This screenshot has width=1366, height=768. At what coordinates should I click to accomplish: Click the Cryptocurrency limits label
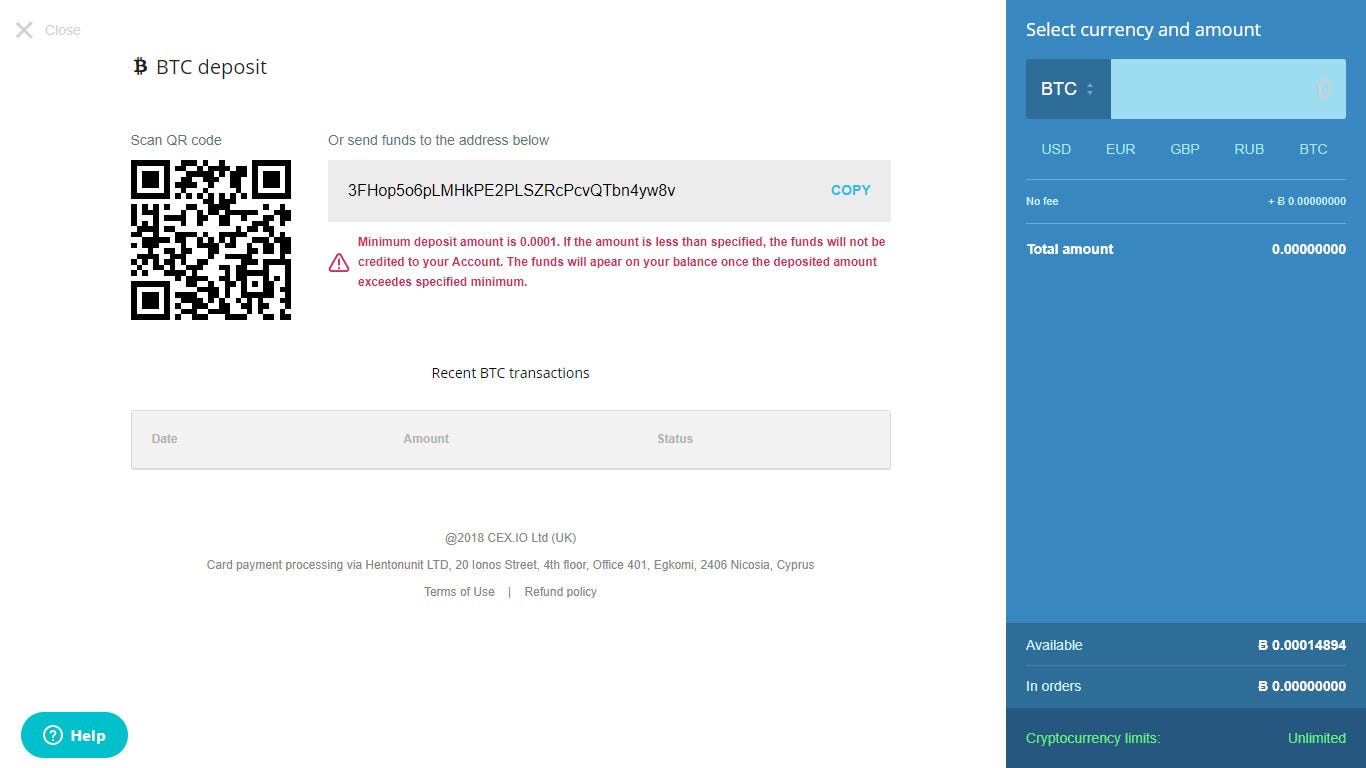[1093, 739]
